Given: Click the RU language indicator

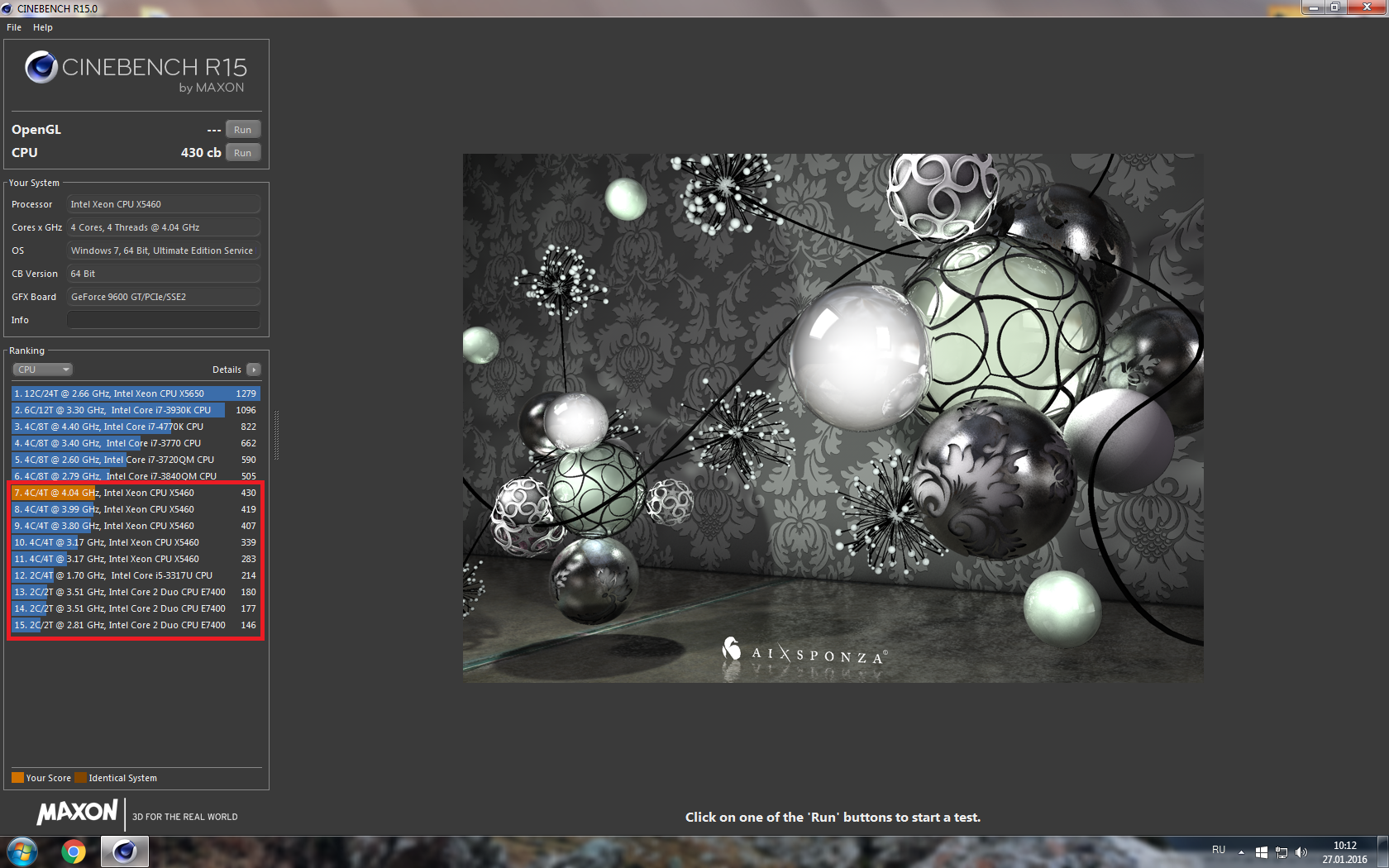Looking at the screenshot, I should 1219,850.
